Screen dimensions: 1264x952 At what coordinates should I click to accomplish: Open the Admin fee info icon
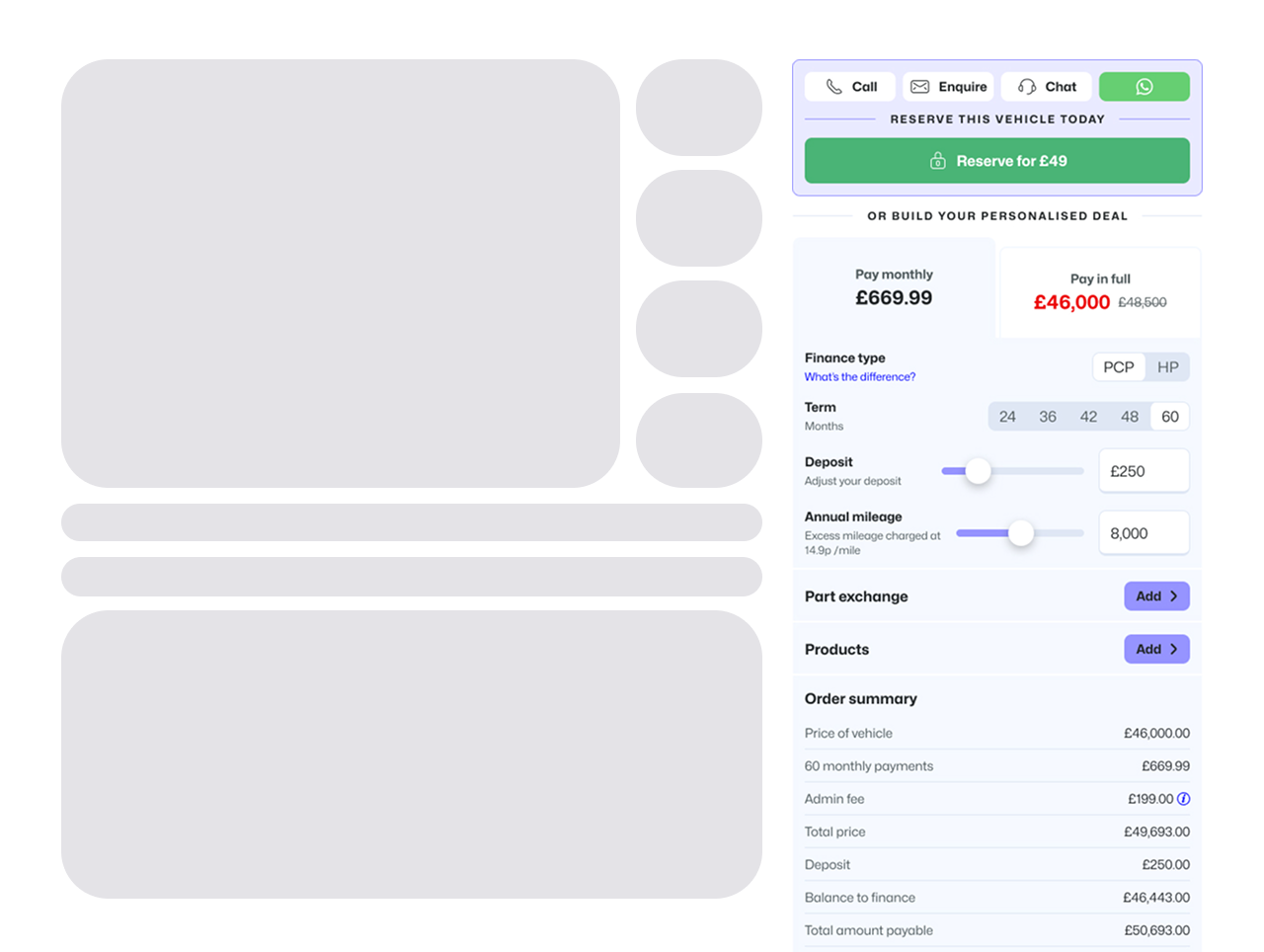point(1184,799)
